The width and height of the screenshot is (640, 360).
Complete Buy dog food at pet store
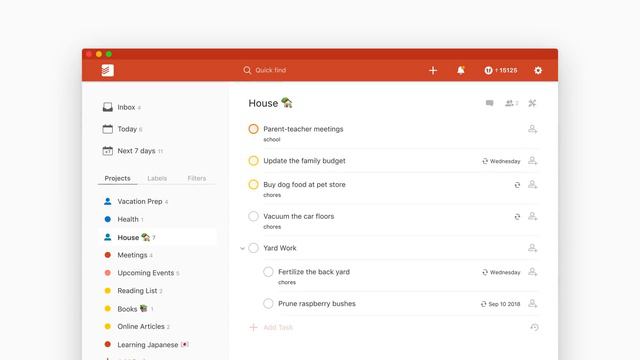click(253, 184)
